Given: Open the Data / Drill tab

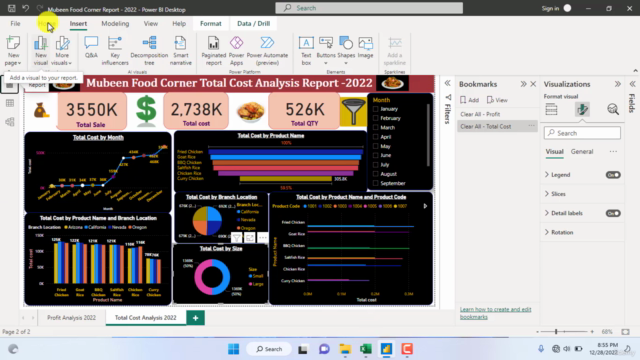Looking at the screenshot, I should (x=253, y=24).
